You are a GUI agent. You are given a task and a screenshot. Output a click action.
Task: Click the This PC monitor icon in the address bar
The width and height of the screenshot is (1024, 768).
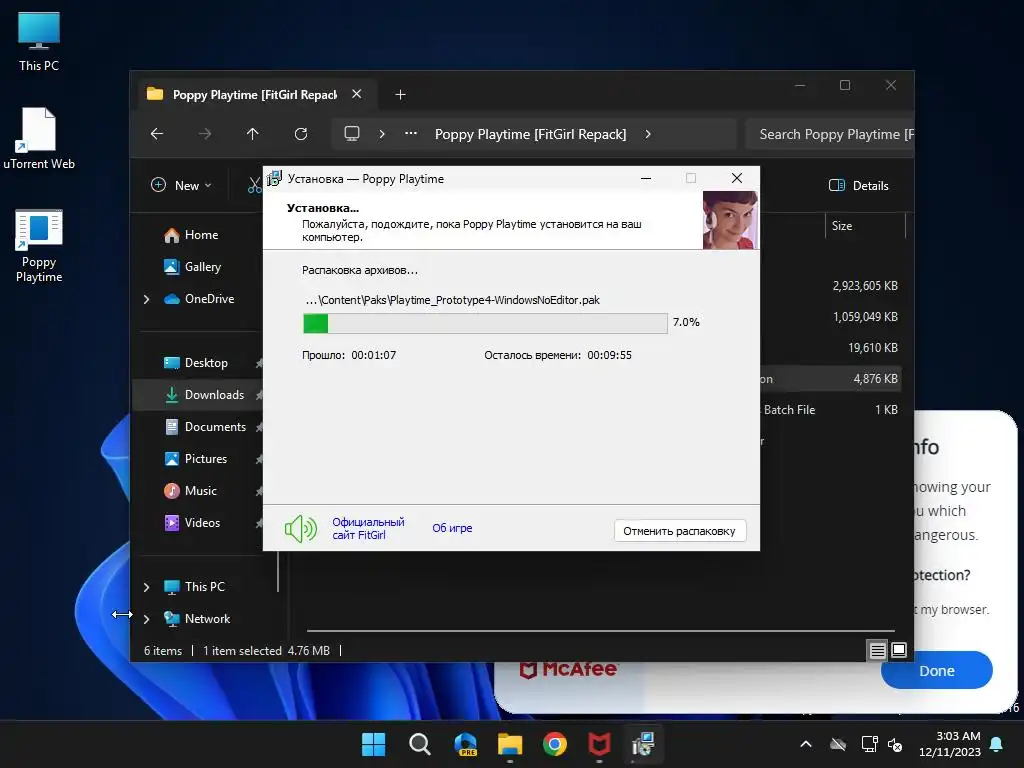(x=352, y=133)
